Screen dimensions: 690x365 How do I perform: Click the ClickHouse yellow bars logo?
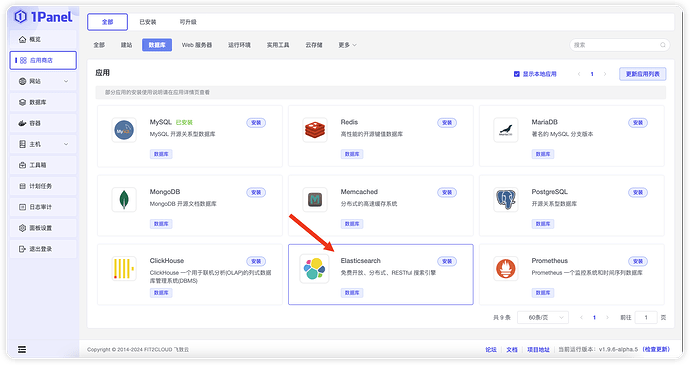tap(124, 269)
